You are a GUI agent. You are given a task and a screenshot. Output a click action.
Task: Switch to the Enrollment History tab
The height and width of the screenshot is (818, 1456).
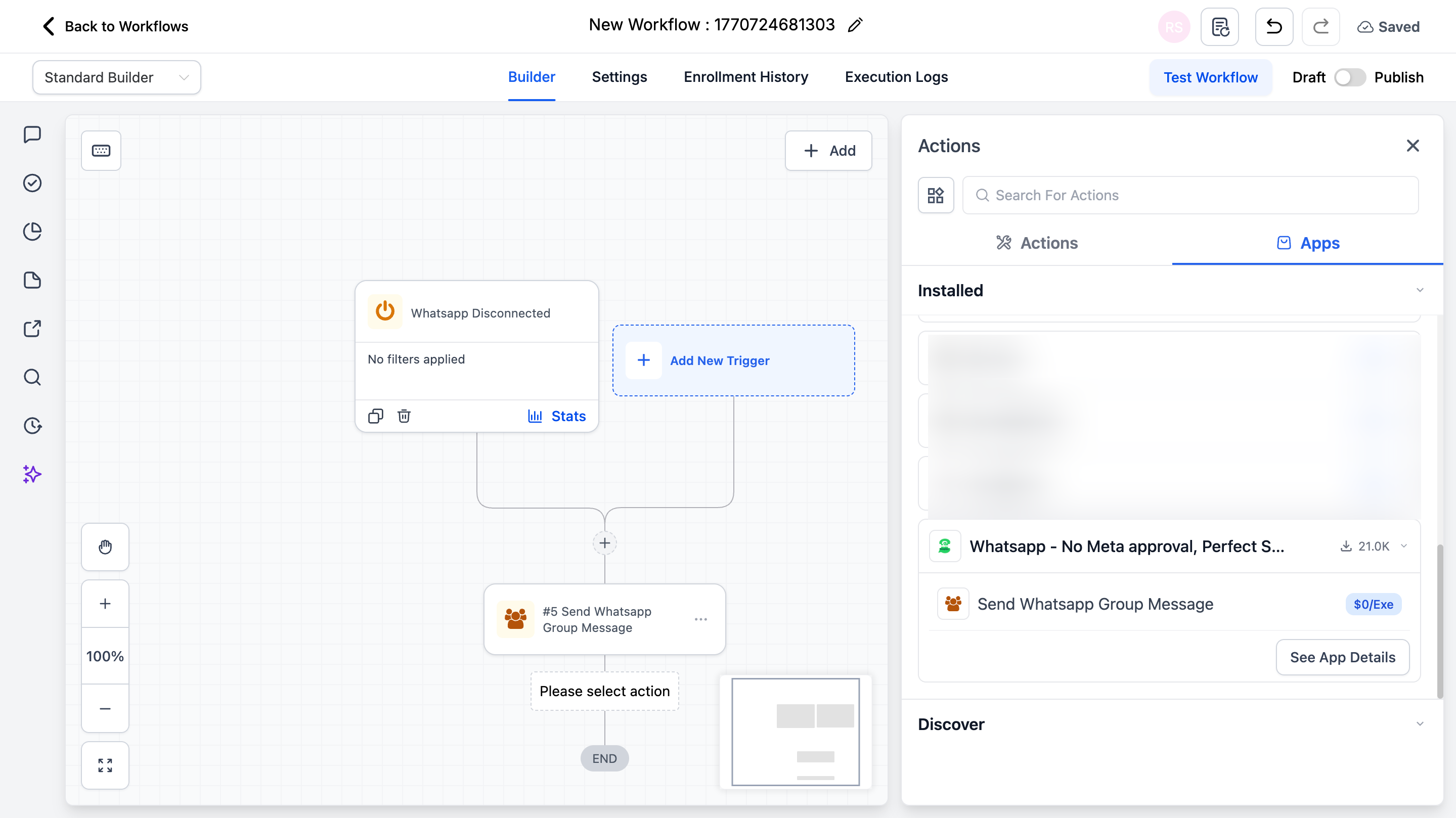pyautogui.click(x=746, y=77)
